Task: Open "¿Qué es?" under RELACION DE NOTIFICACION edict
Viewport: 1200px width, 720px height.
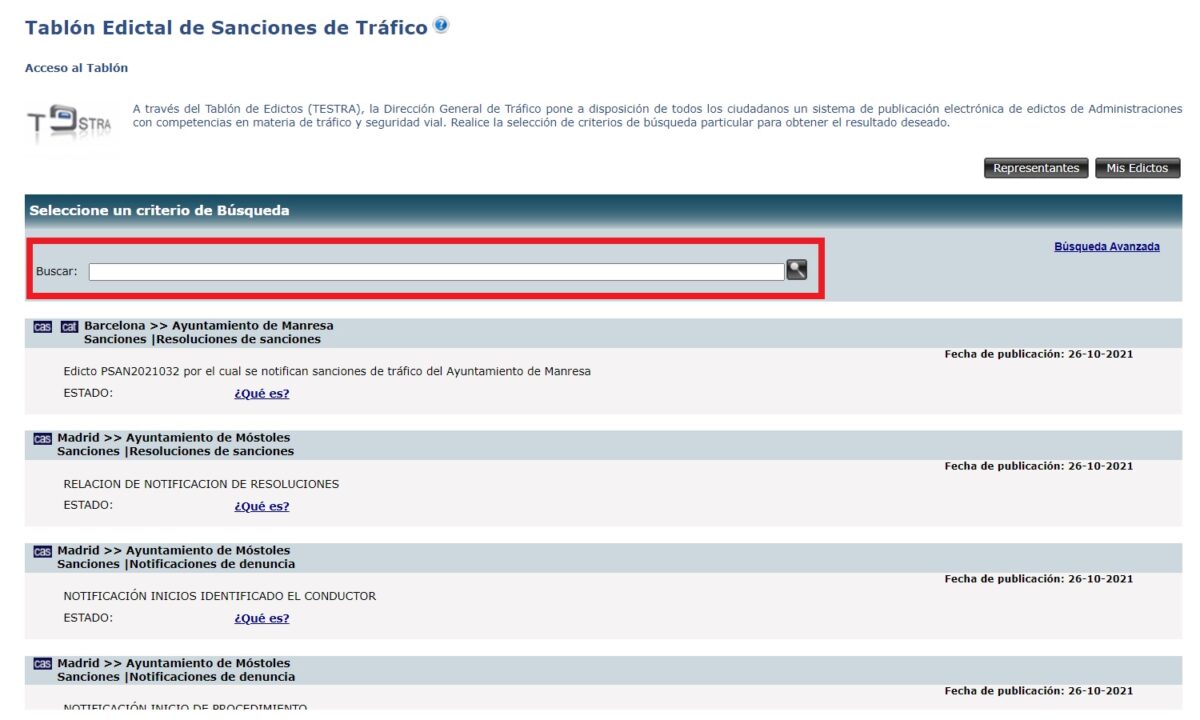Action: click(x=261, y=505)
